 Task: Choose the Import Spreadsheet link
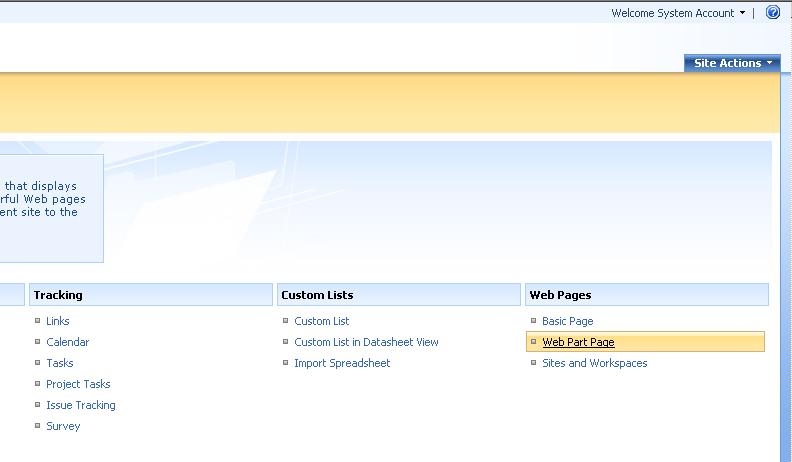[x=342, y=363]
